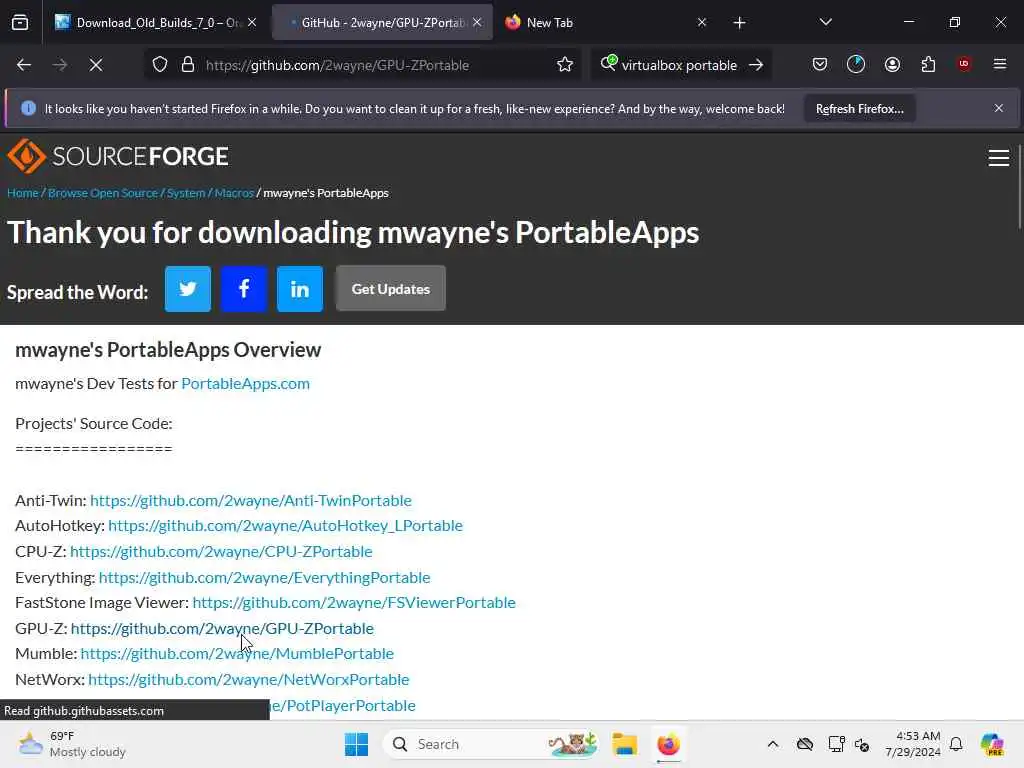
Task: Click the Get Updates button
Action: (x=391, y=289)
